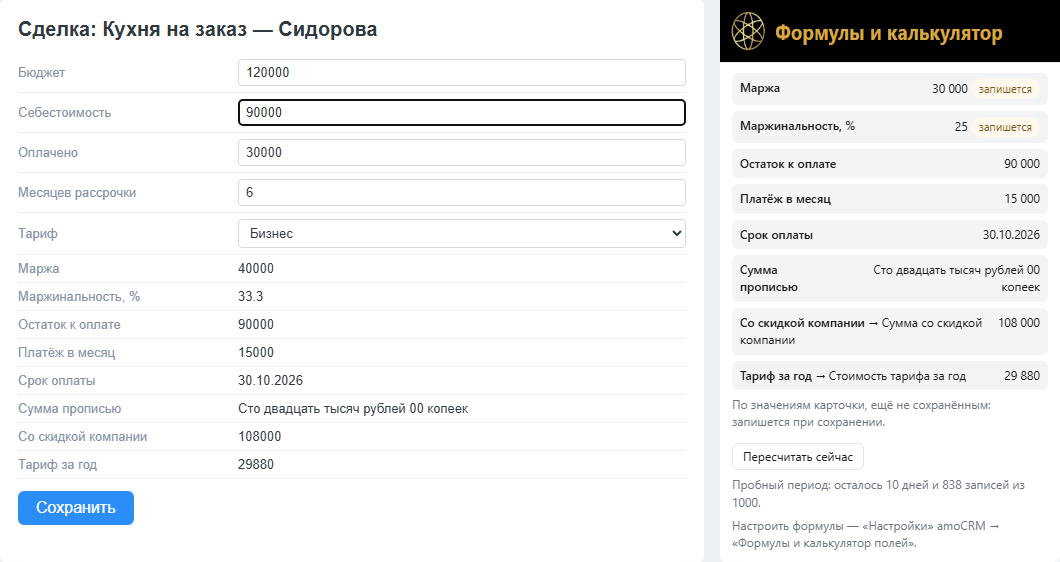Click the Остаток к оплате value 90000 in the card
This screenshot has height=562, width=1060.
pos(256,325)
